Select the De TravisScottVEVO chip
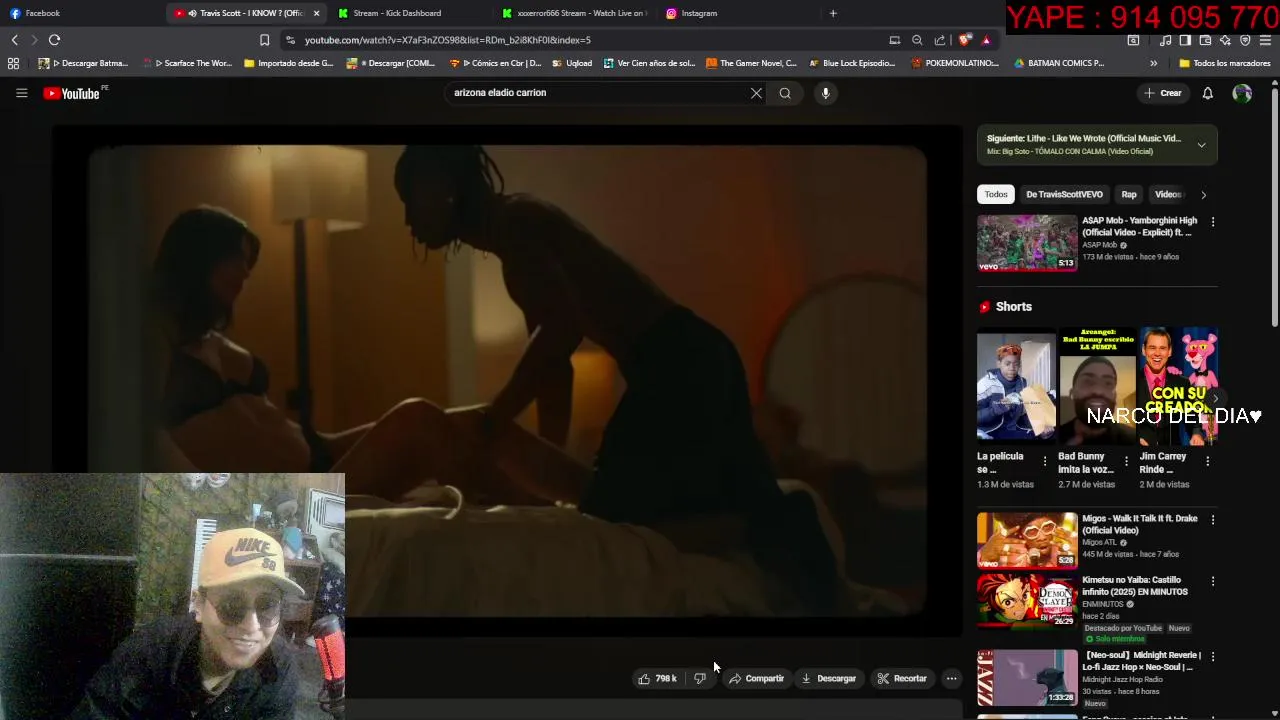The height and width of the screenshot is (720, 1280). (x=1064, y=194)
